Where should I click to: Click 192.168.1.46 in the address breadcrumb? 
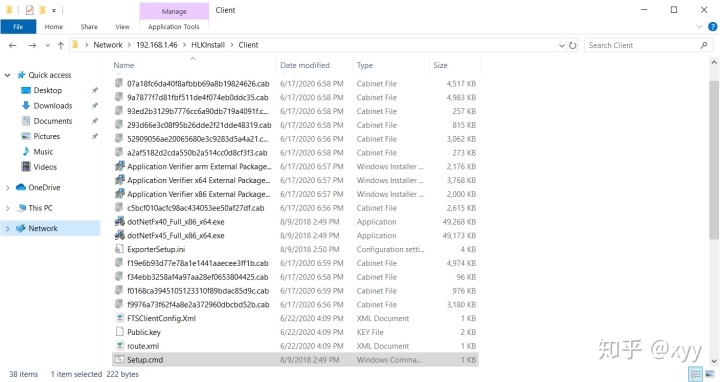pos(157,45)
